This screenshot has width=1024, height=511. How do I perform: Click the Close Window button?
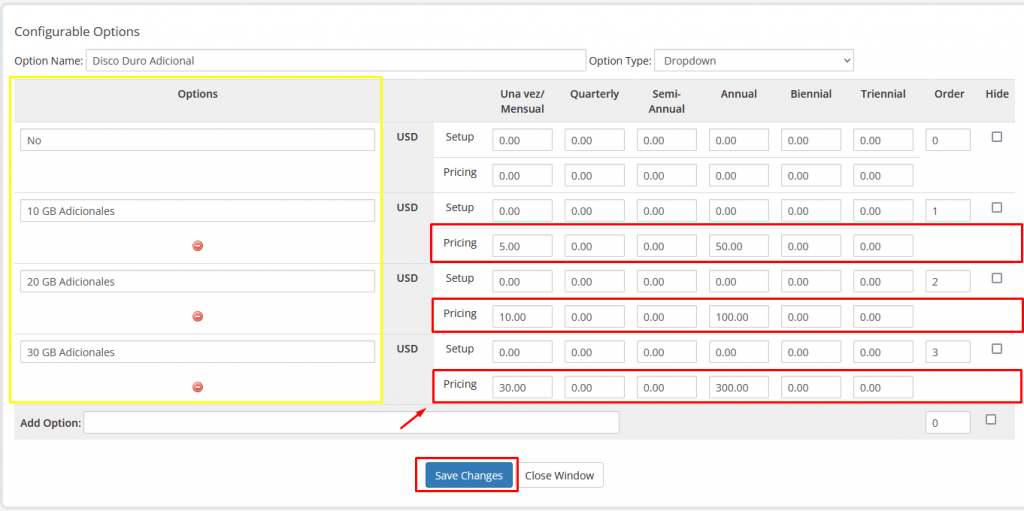tap(559, 475)
